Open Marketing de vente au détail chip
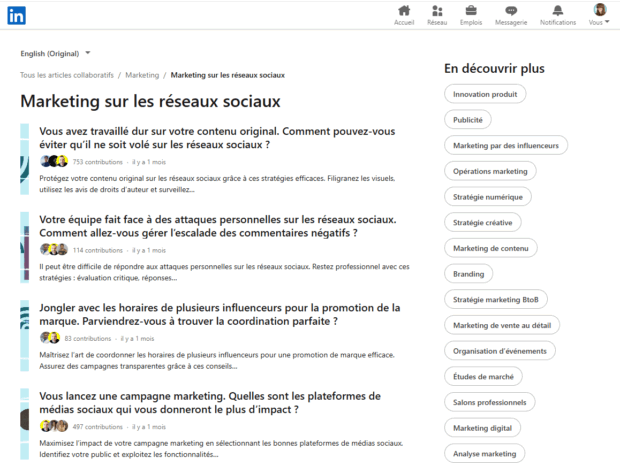This screenshot has width=620, height=466. tap(502, 325)
